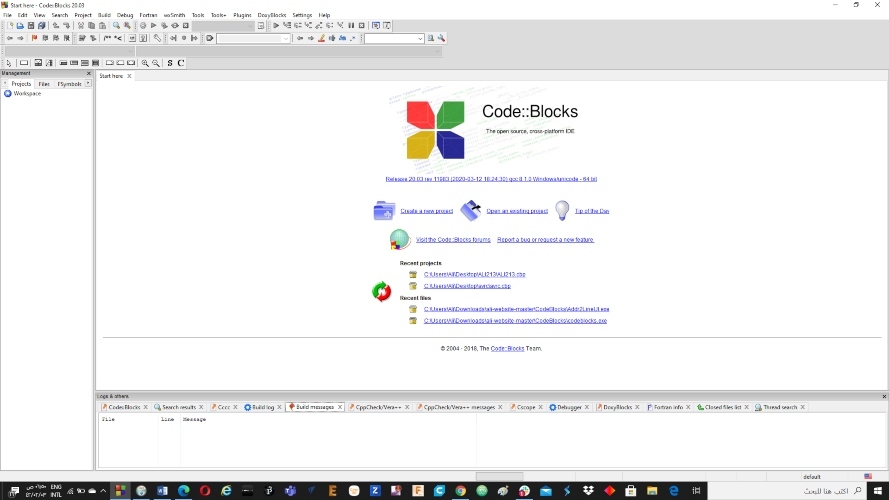Open the Tip of the Day link

pyautogui.click(x=592, y=211)
